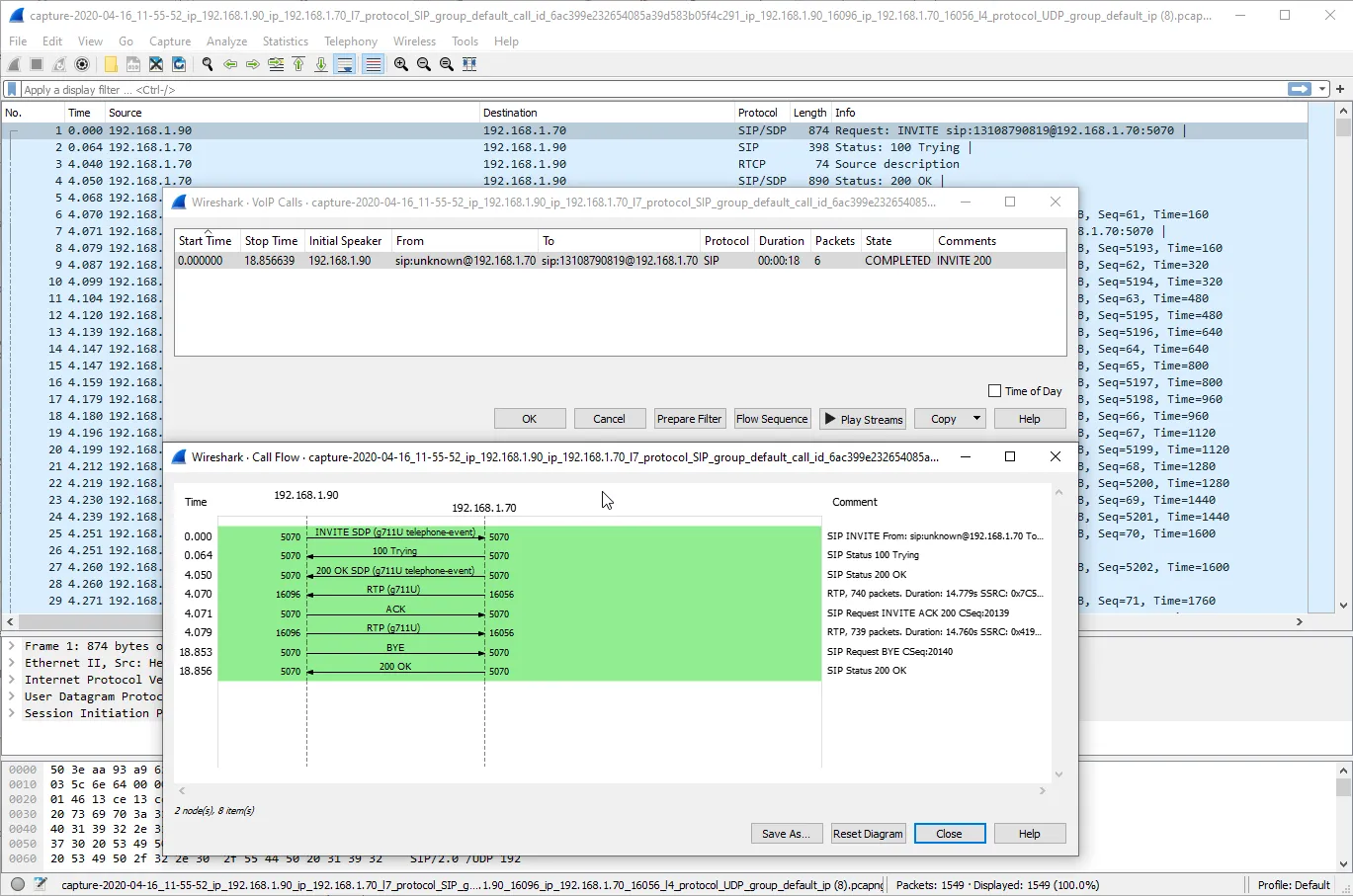The image size is (1353, 896).
Task: Open the Statistics menu
Action: point(285,41)
